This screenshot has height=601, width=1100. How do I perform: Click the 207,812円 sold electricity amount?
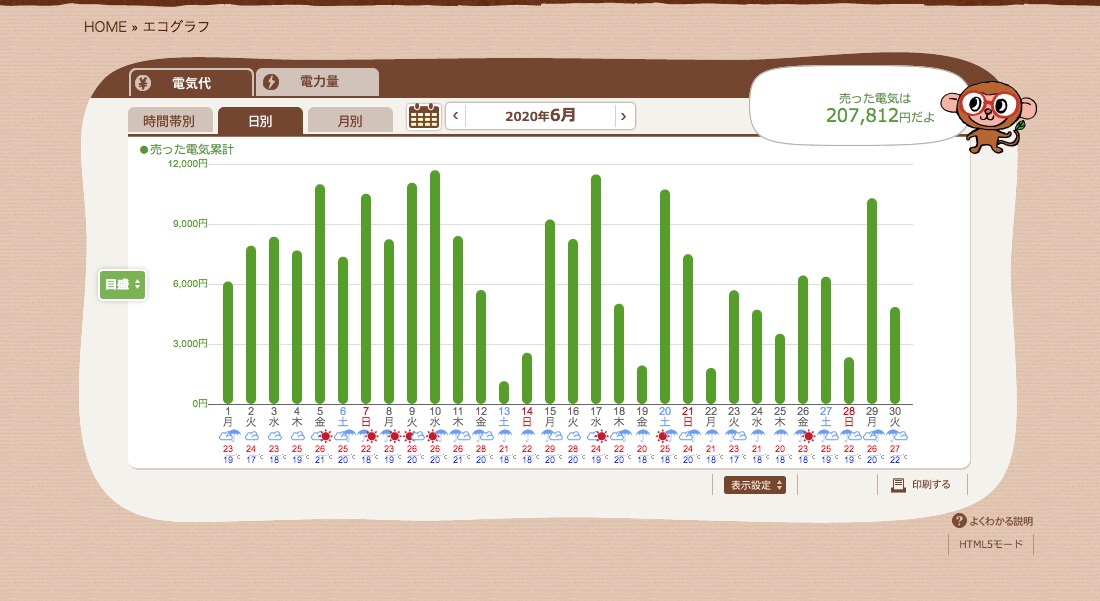click(x=880, y=115)
